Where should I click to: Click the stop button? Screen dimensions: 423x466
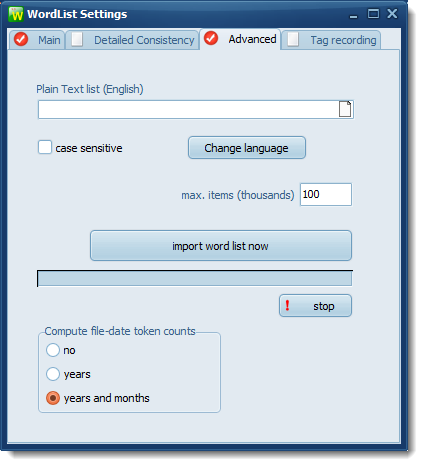315,306
